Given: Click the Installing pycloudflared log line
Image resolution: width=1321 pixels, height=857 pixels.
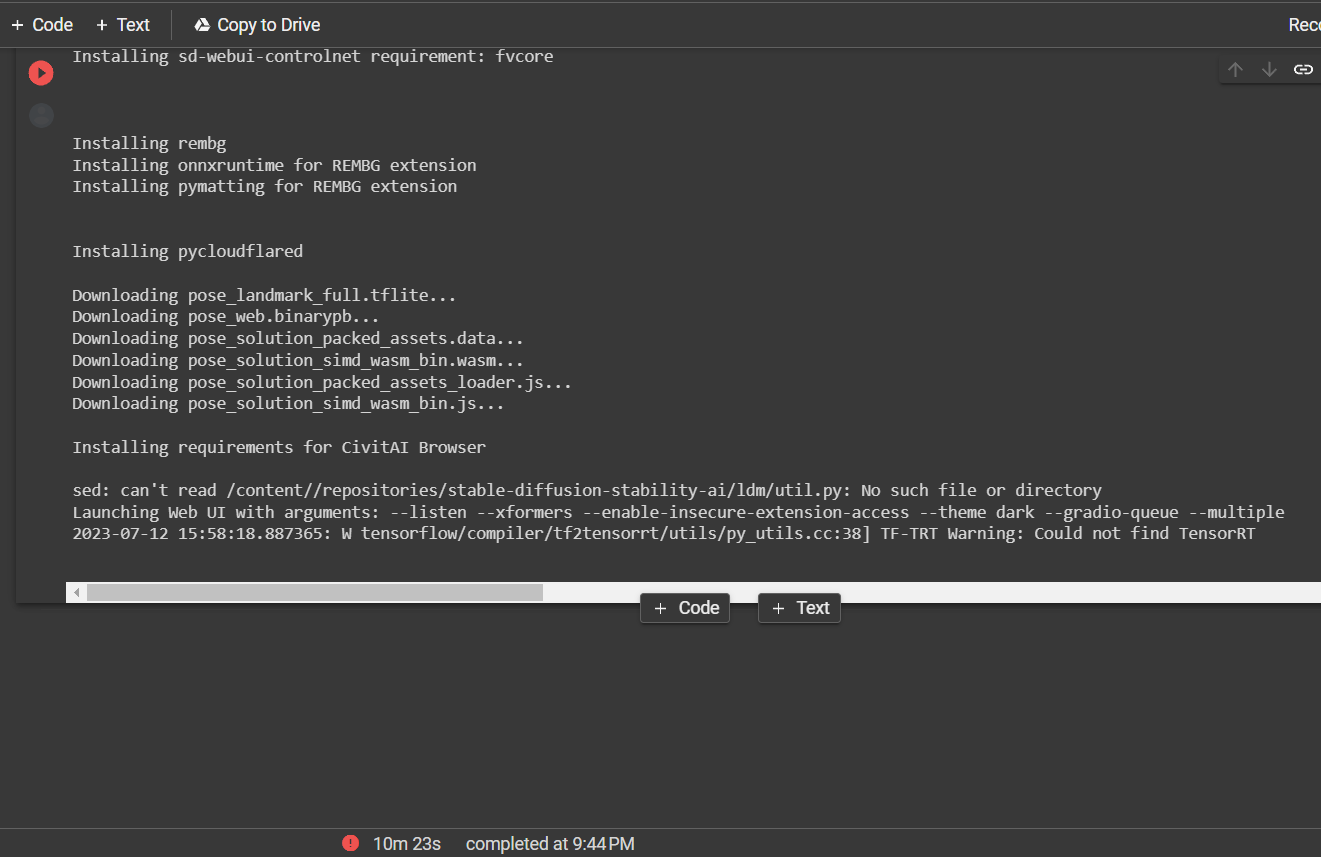Looking at the screenshot, I should (187, 251).
